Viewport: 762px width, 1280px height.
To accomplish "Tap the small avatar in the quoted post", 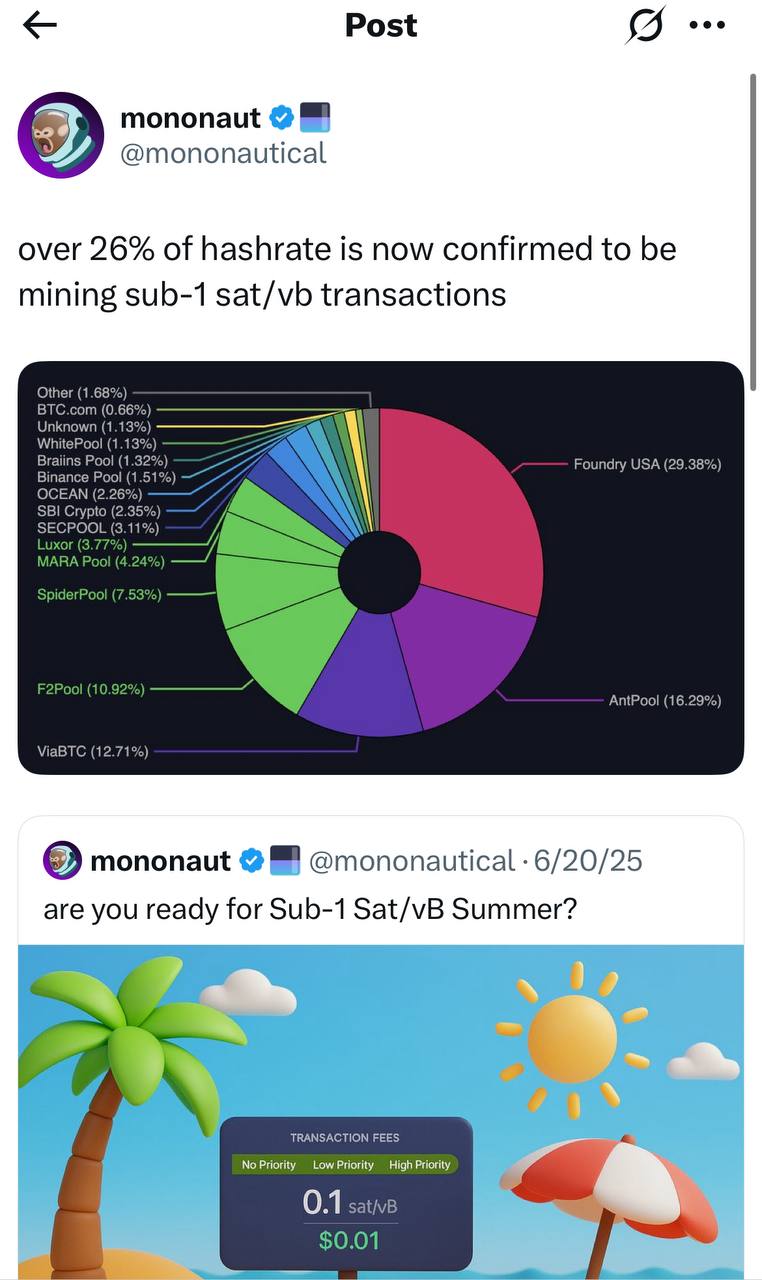I will tap(62, 860).
